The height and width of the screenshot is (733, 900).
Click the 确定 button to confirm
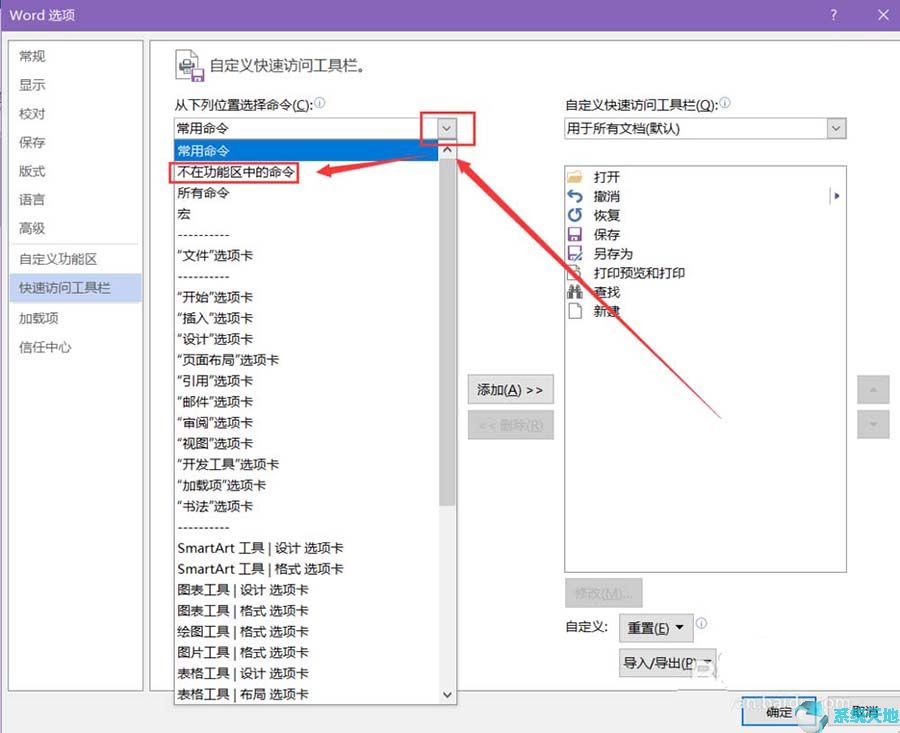778,712
